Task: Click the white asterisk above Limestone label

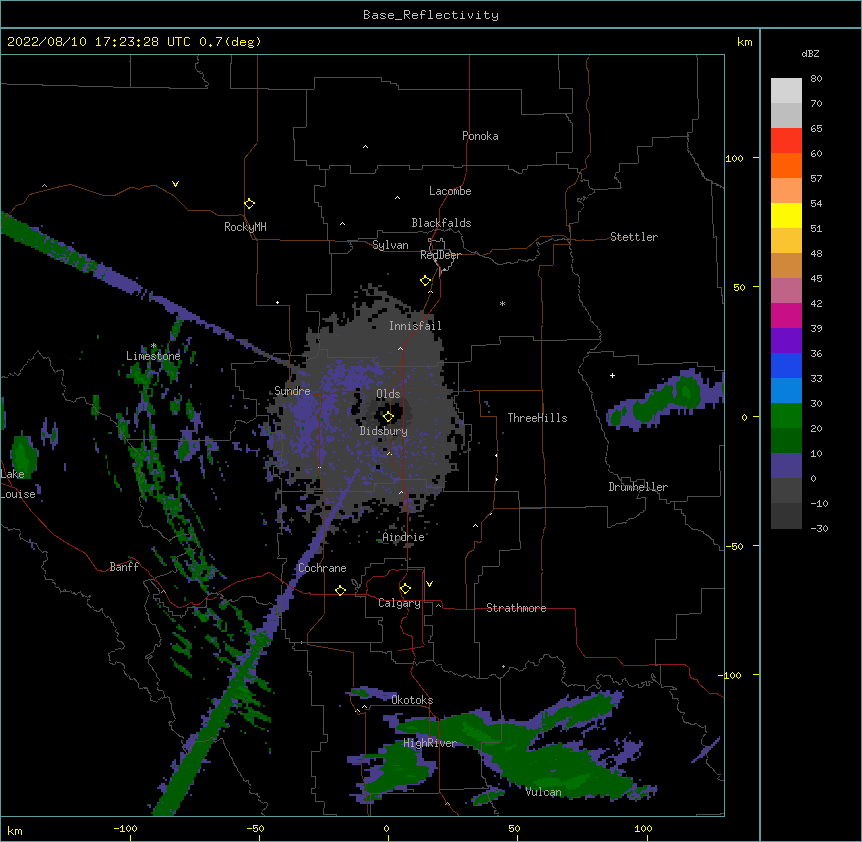Action: click(153, 346)
